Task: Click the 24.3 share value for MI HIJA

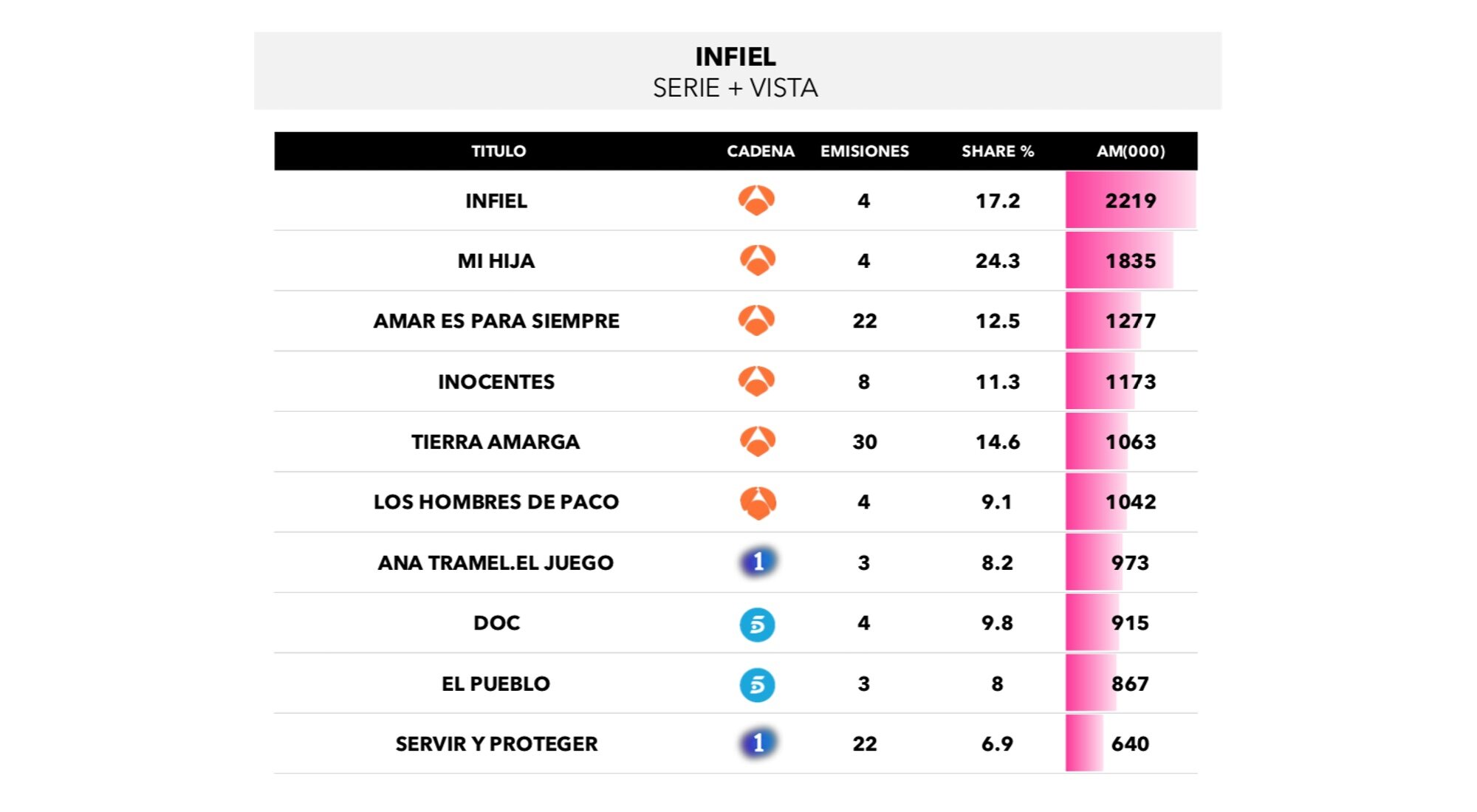Action: pos(997,261)
